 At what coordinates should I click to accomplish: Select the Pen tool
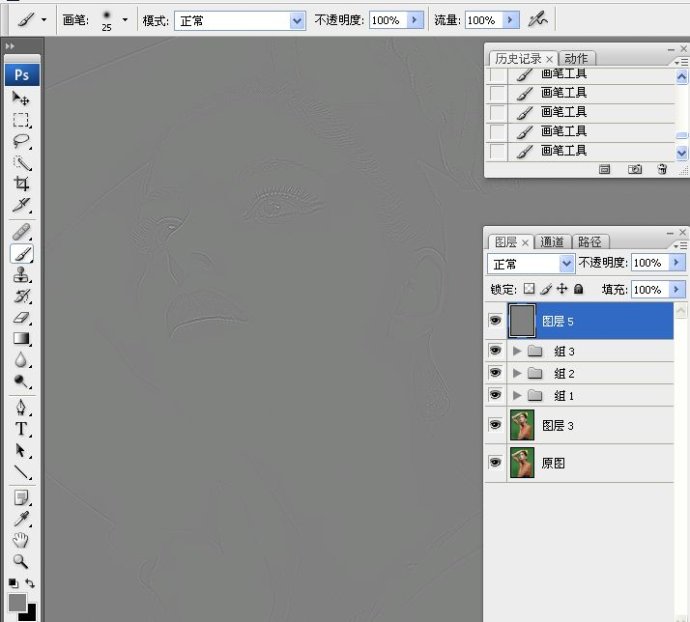[x=21, y=407]
